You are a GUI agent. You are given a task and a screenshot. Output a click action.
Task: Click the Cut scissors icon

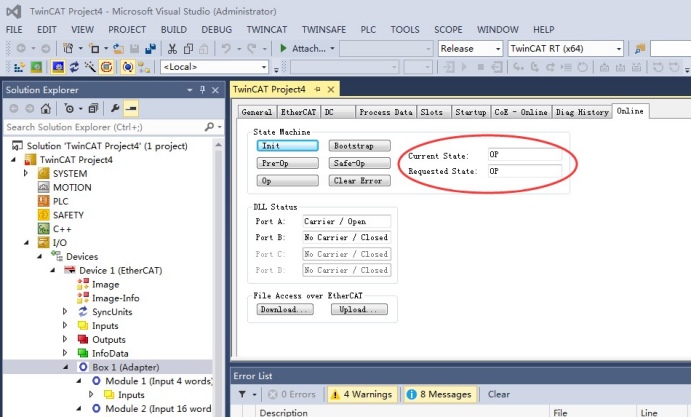click(172, 49)
